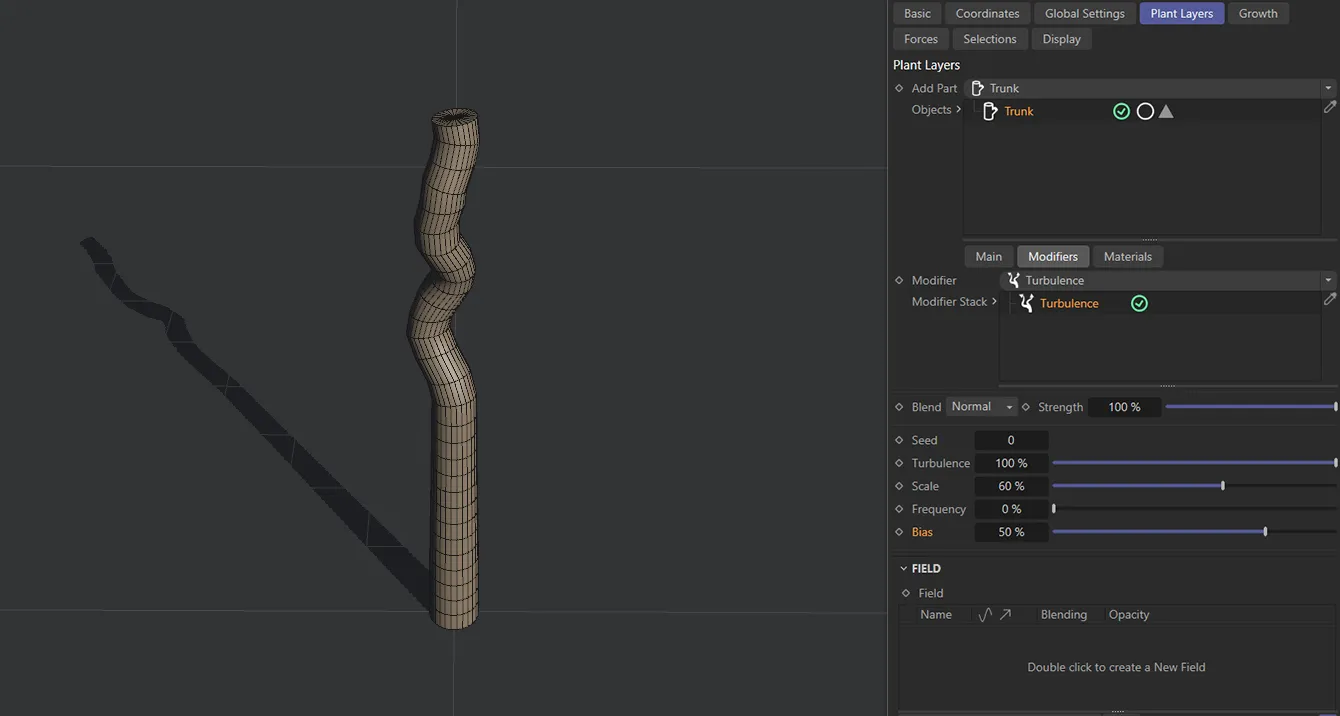This screenshot has height=716, width=1340.
Task: Click the pencil edit icon beside the Modifier Stack
Action: pyautogui.click(x=1330, y=299)
